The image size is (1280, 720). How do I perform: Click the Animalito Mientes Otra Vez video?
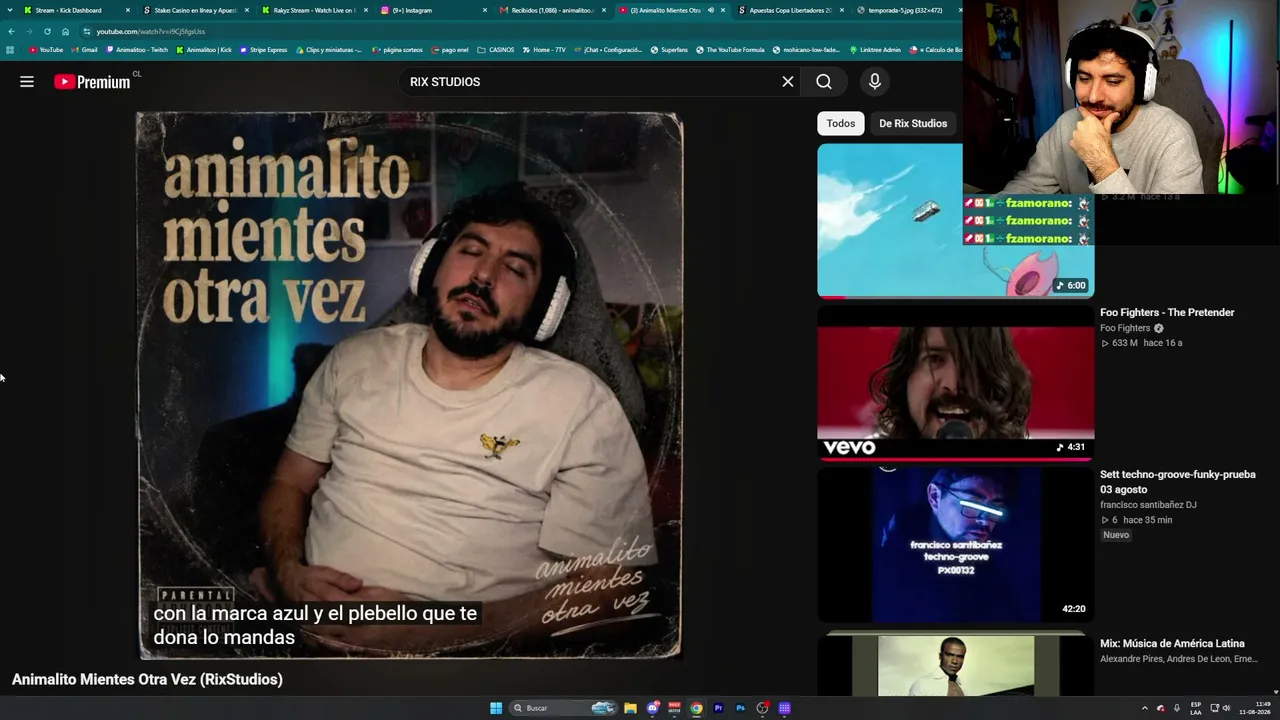(x=410, y=386)
